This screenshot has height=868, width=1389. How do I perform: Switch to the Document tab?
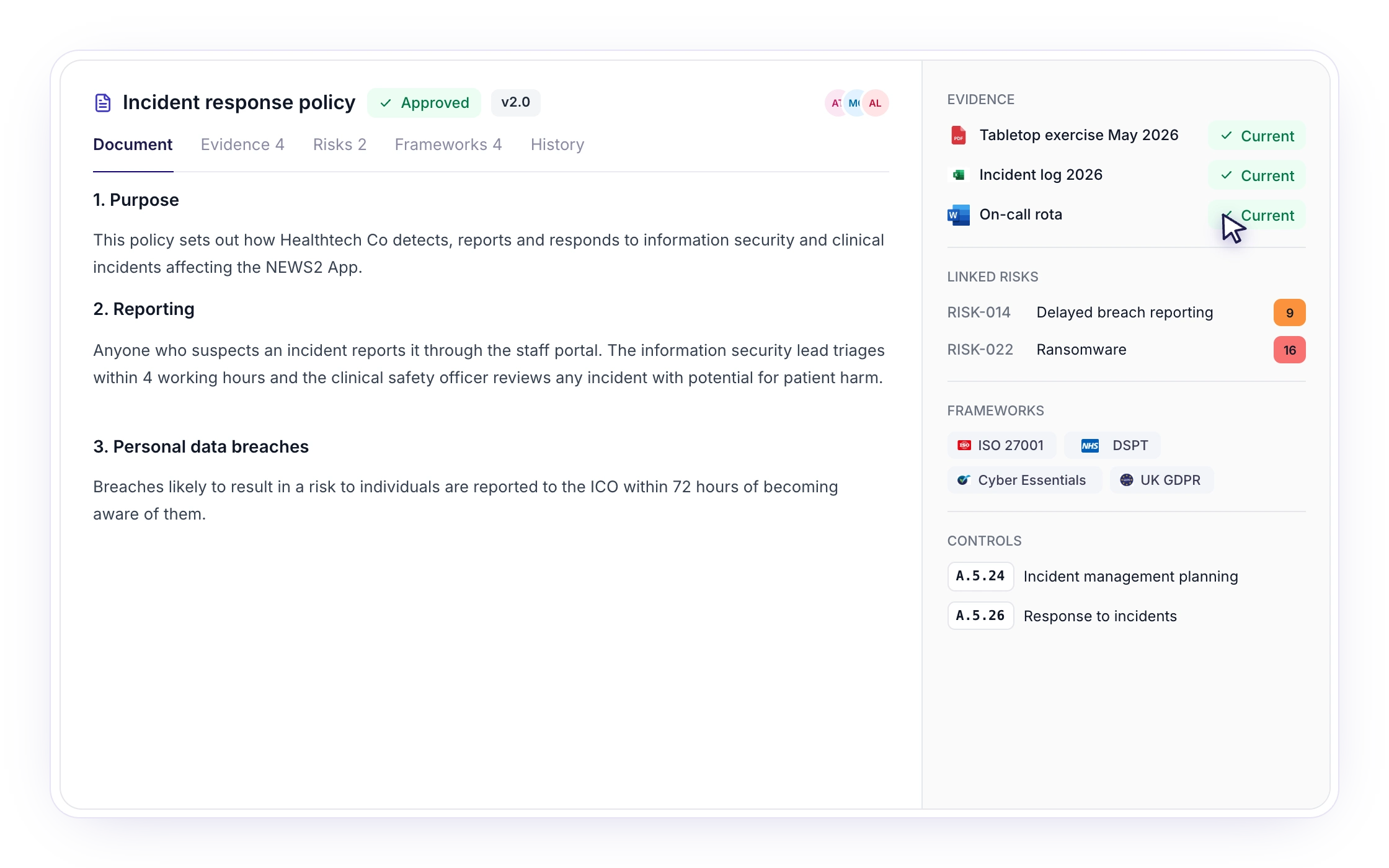pos(133,144)
